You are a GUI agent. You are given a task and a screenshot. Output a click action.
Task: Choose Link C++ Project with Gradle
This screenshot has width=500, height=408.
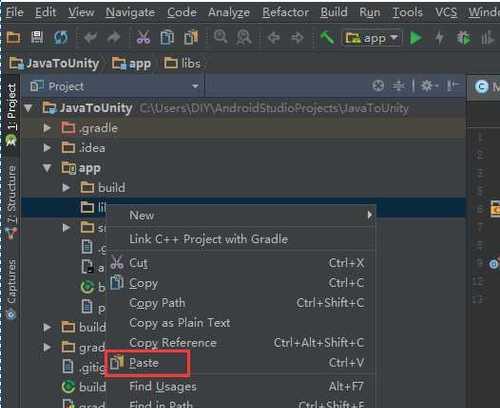[x=241, y=239]
